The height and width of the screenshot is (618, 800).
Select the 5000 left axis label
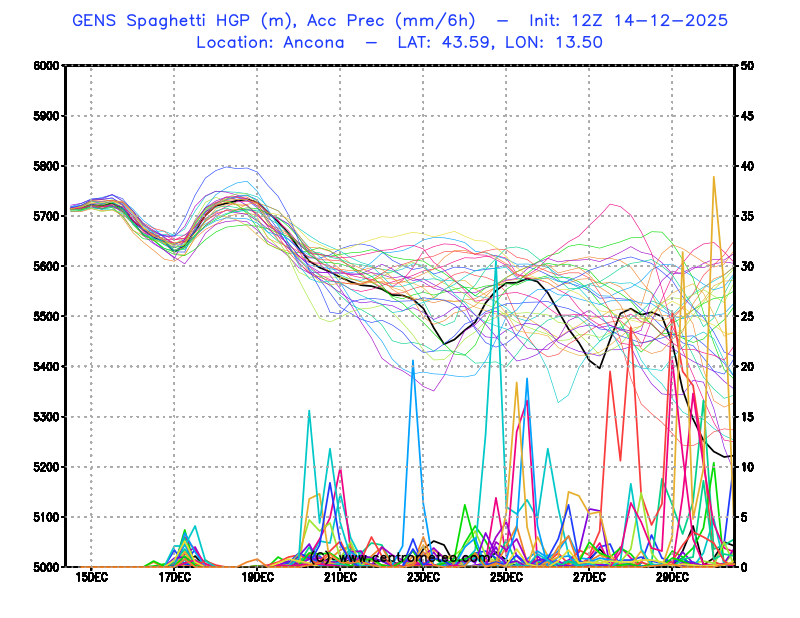pos(46,567)
